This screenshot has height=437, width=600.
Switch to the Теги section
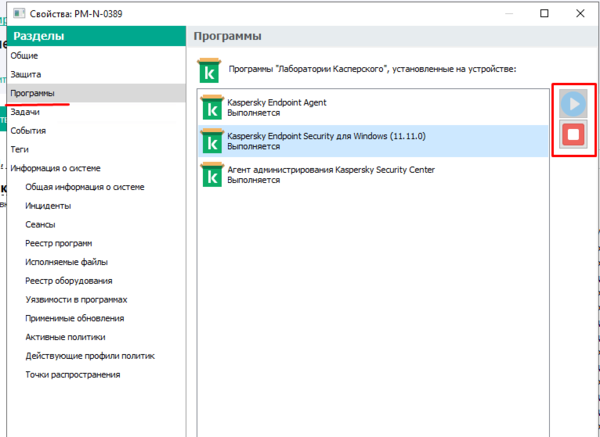coord(20,150)
